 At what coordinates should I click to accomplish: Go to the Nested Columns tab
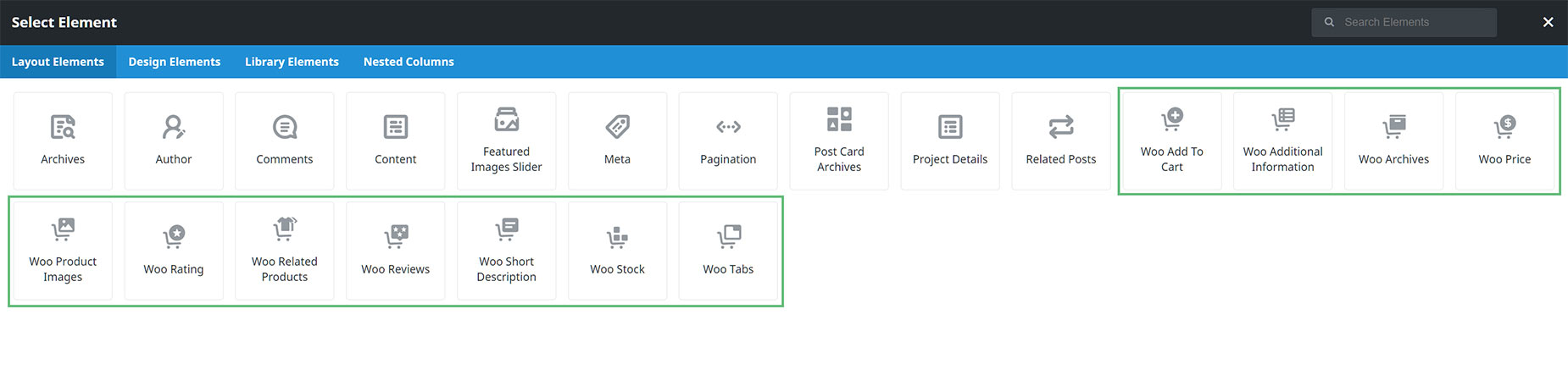pos(409,62)
